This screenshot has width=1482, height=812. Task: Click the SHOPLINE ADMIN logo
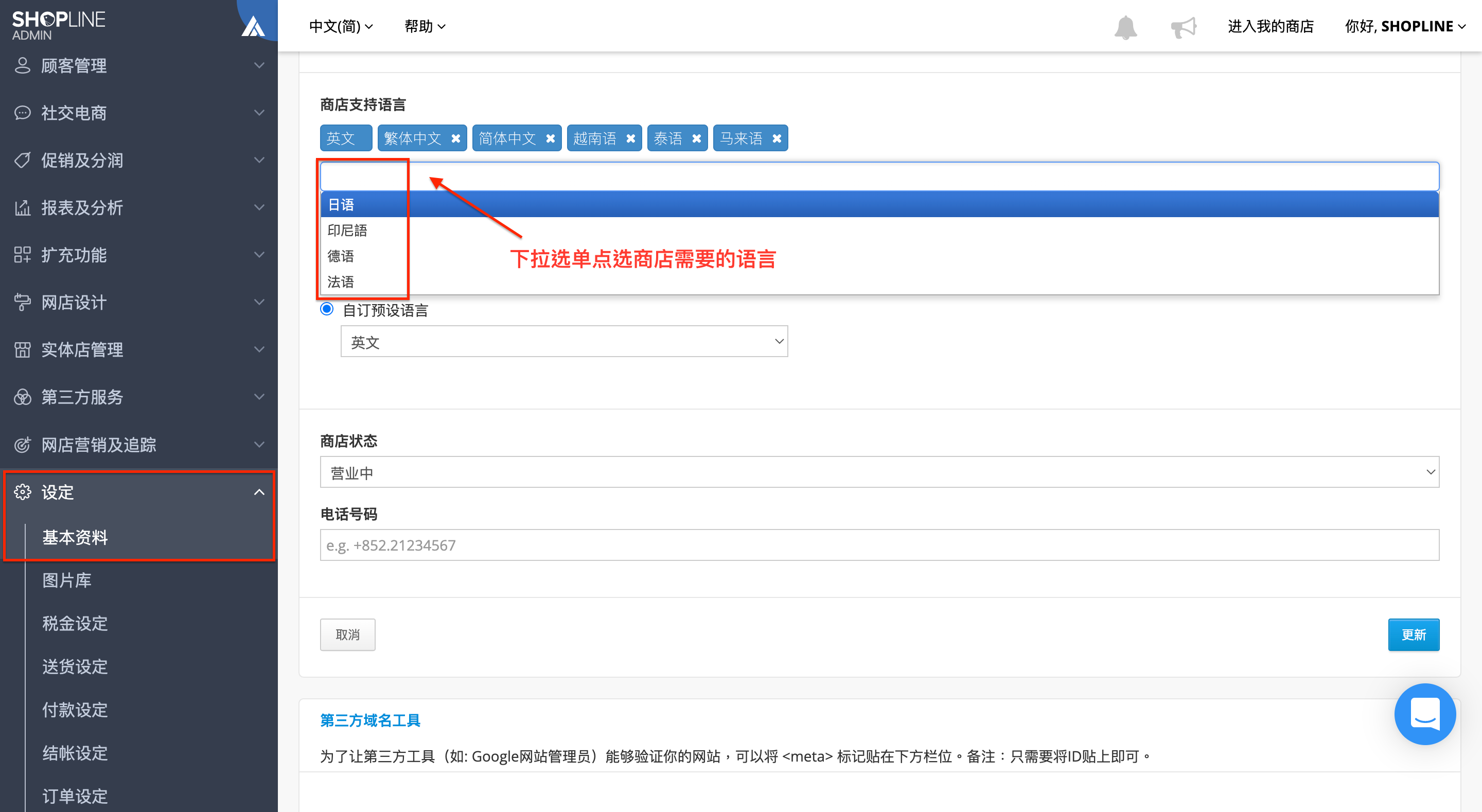click(58, 25)
